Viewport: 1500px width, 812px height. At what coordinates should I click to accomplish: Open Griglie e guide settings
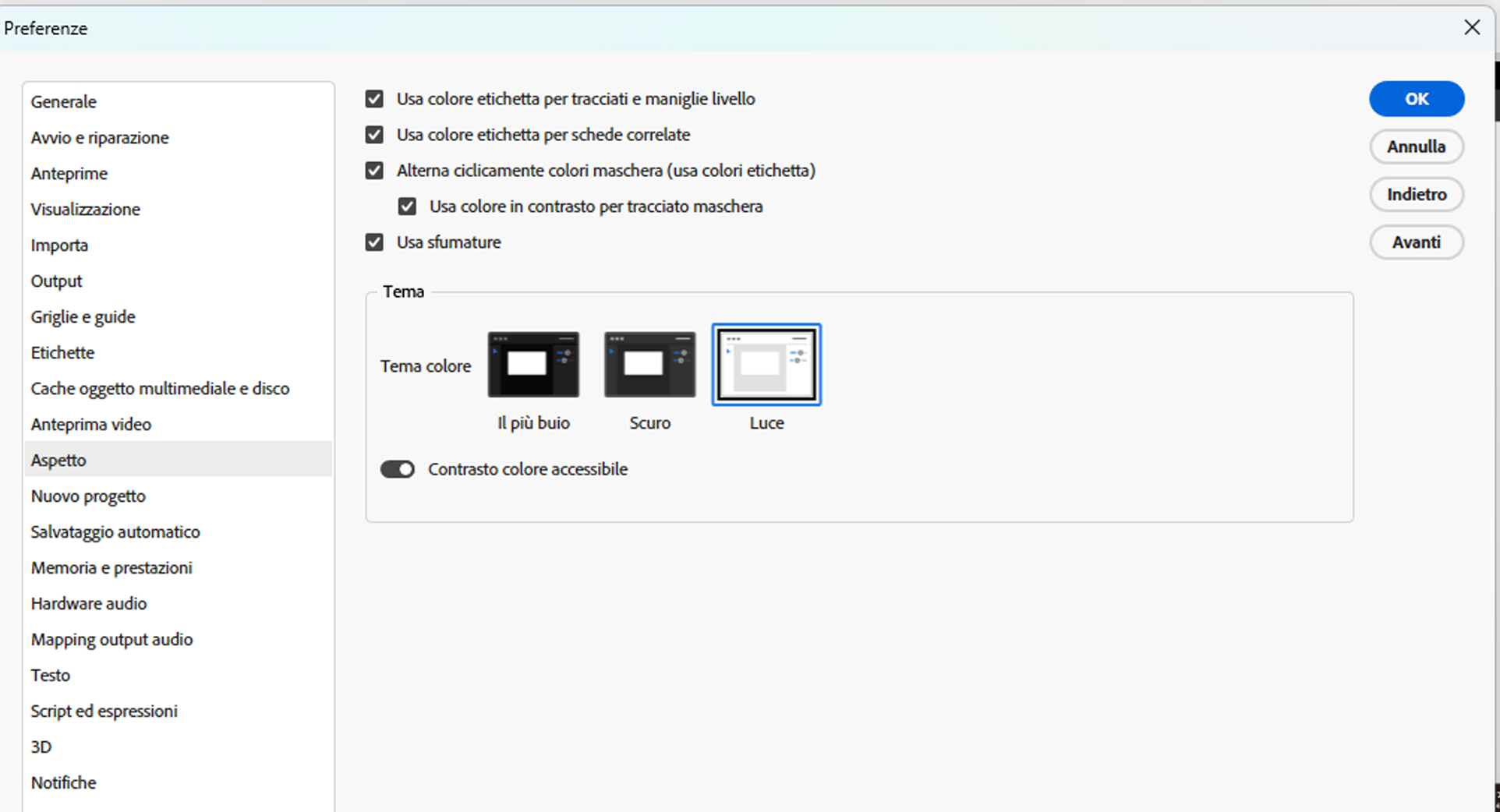[178, 317]
